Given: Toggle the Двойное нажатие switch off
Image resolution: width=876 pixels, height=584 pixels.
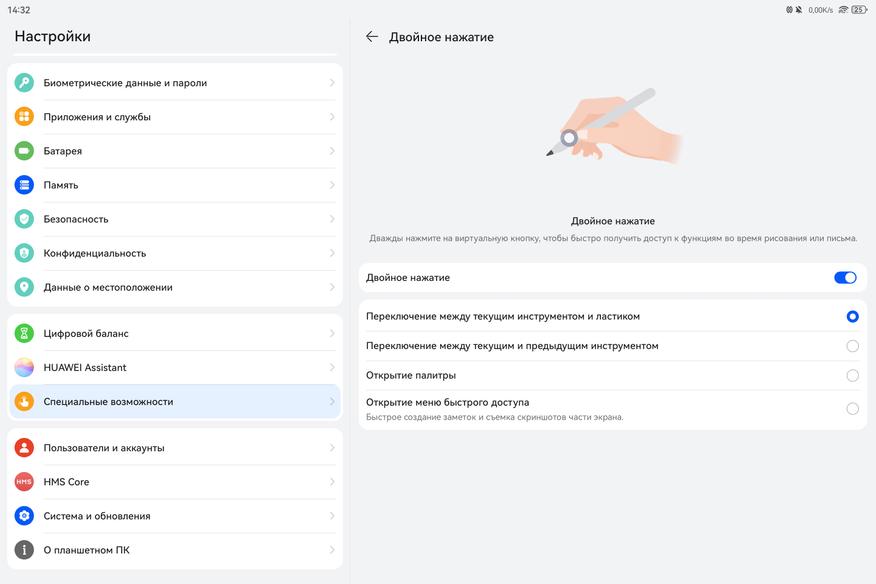Looking at the screenshot, I should (x=845, y=278).
